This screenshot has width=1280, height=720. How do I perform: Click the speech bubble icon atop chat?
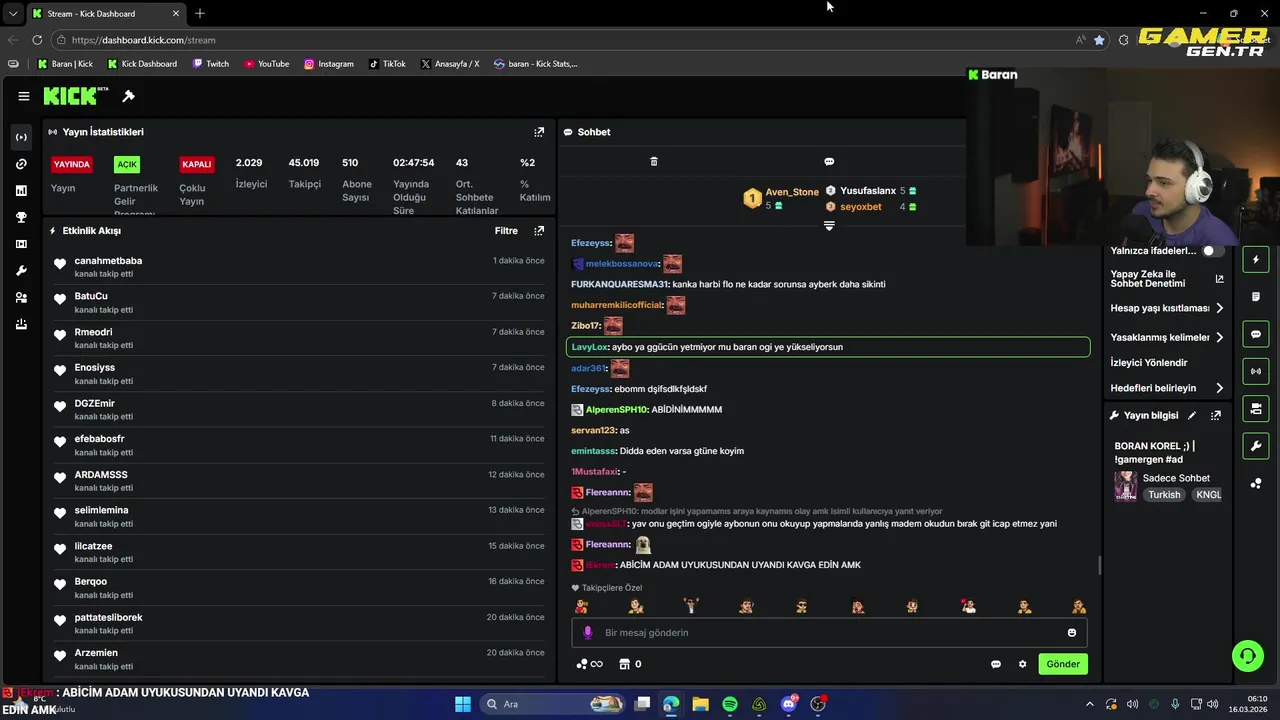pyautogui.click(x=829, y=161)
